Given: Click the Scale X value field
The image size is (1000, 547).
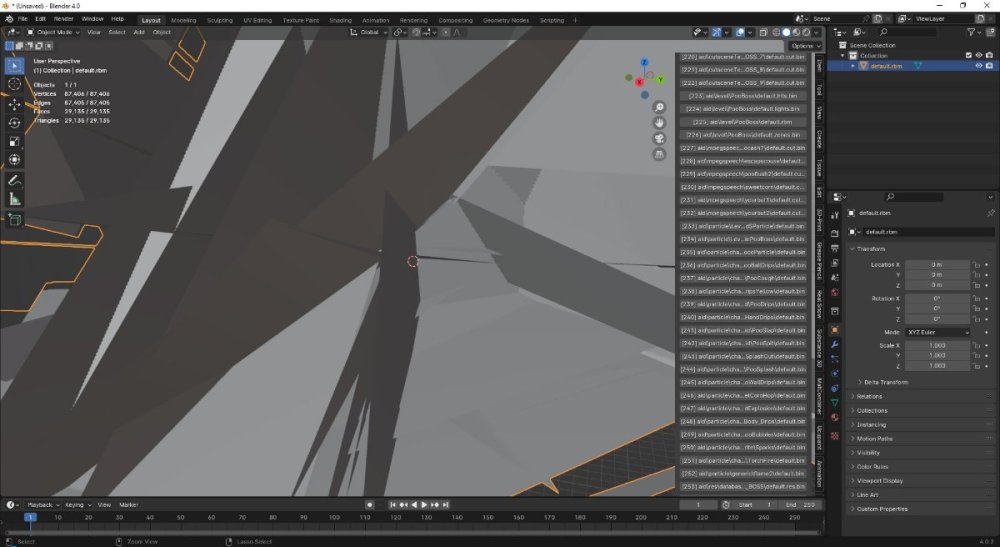Looking at the screenshot, I should (x=937, y=345).
